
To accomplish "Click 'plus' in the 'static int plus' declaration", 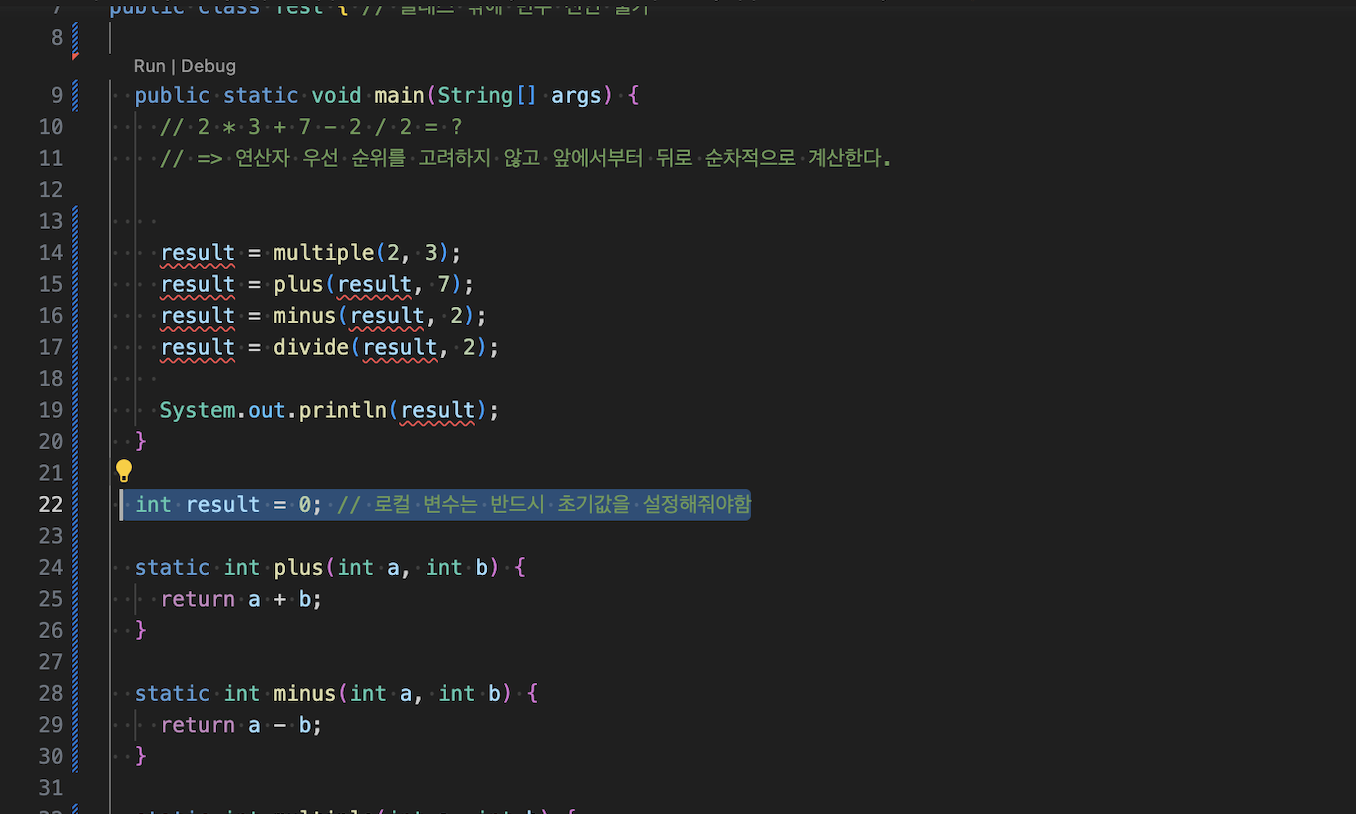I will [x=298, y=567].
